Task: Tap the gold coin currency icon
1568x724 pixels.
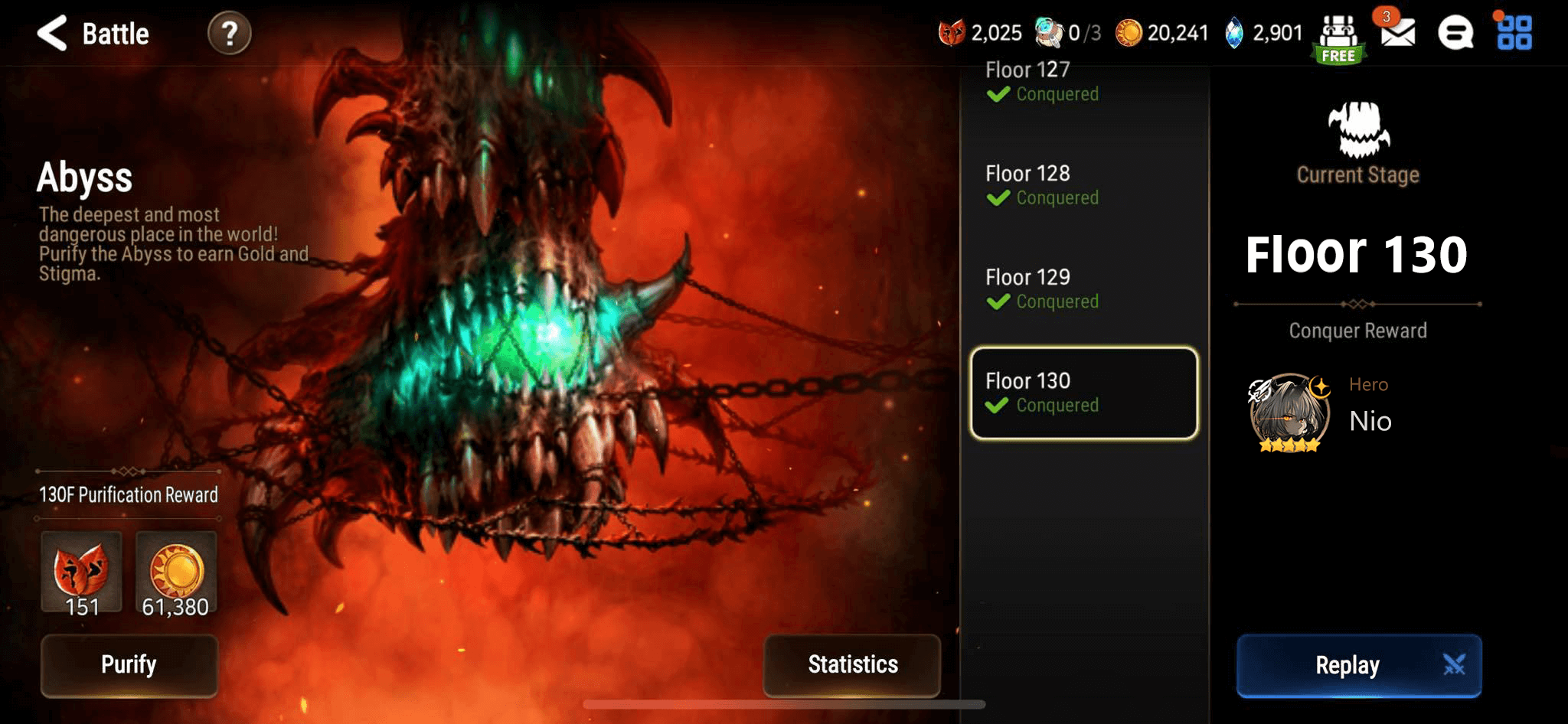Action: [1129, 33]
